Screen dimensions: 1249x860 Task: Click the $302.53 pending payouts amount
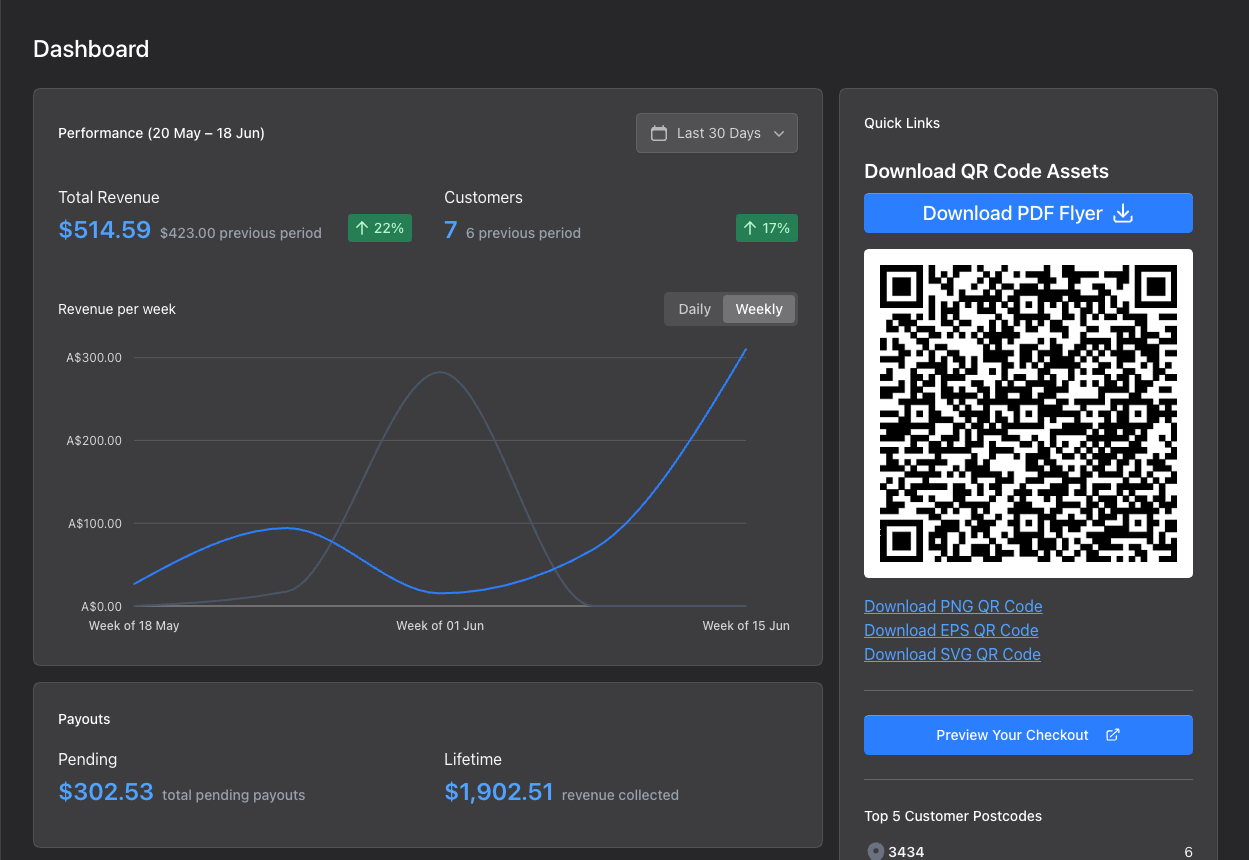click(x=106, y=792)
